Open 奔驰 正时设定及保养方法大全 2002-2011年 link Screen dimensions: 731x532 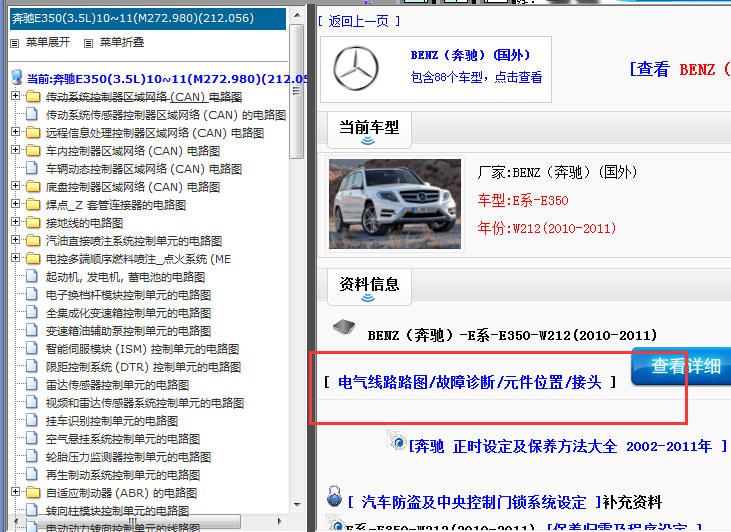(x=568, y=446)
